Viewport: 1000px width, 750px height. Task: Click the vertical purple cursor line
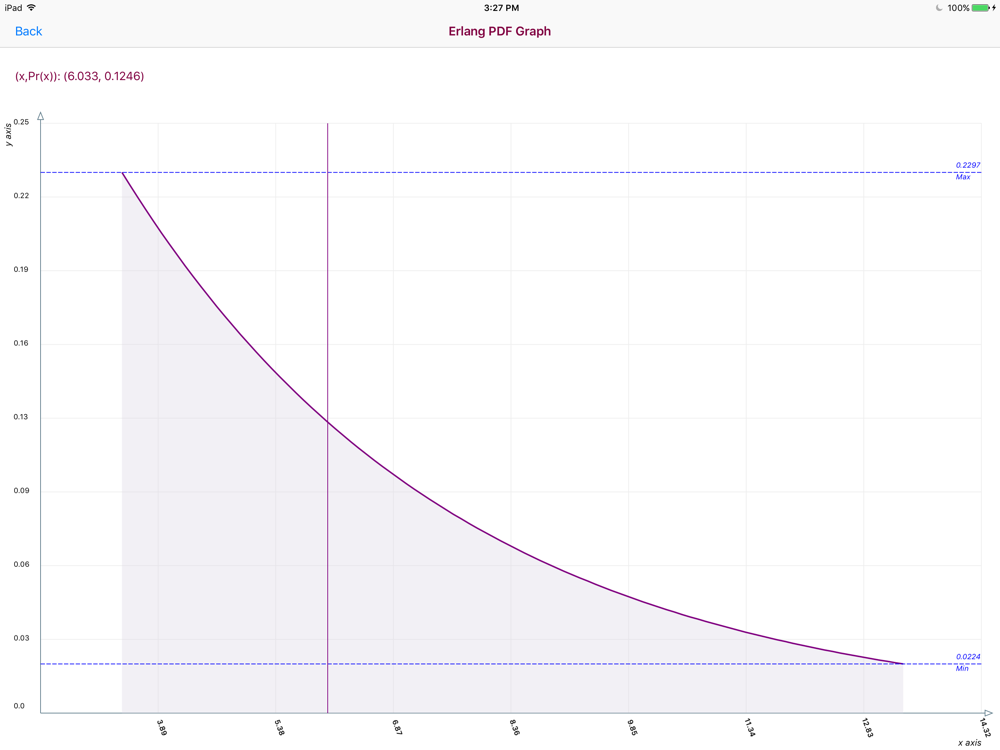[x=328, y=418]
